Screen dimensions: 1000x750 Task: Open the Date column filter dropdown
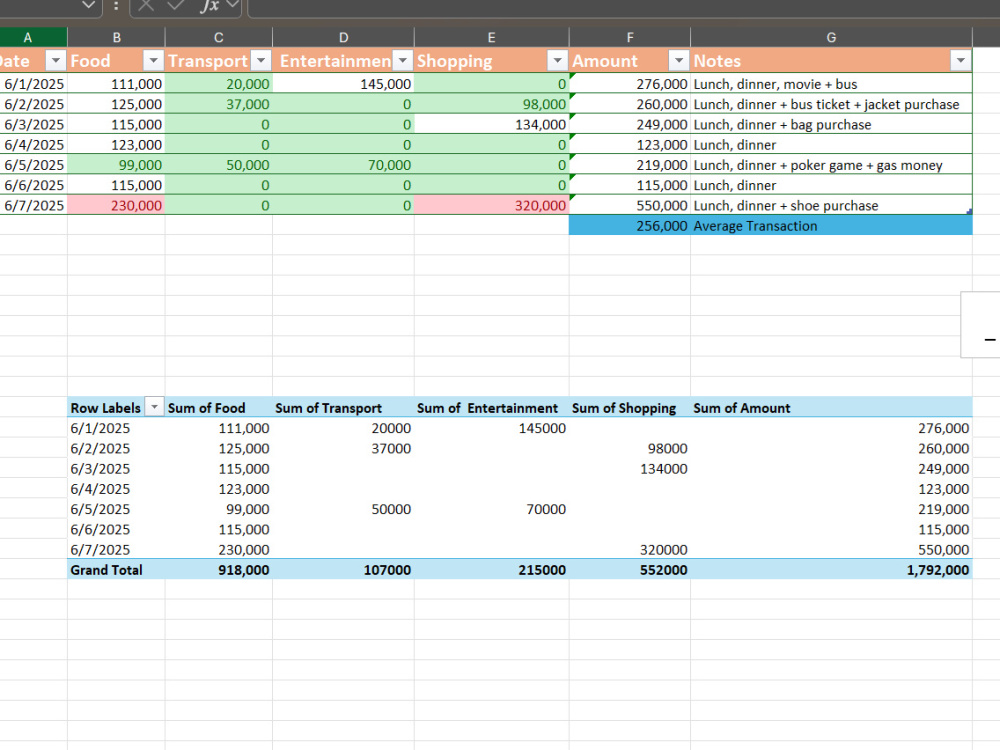click(56, 61)
